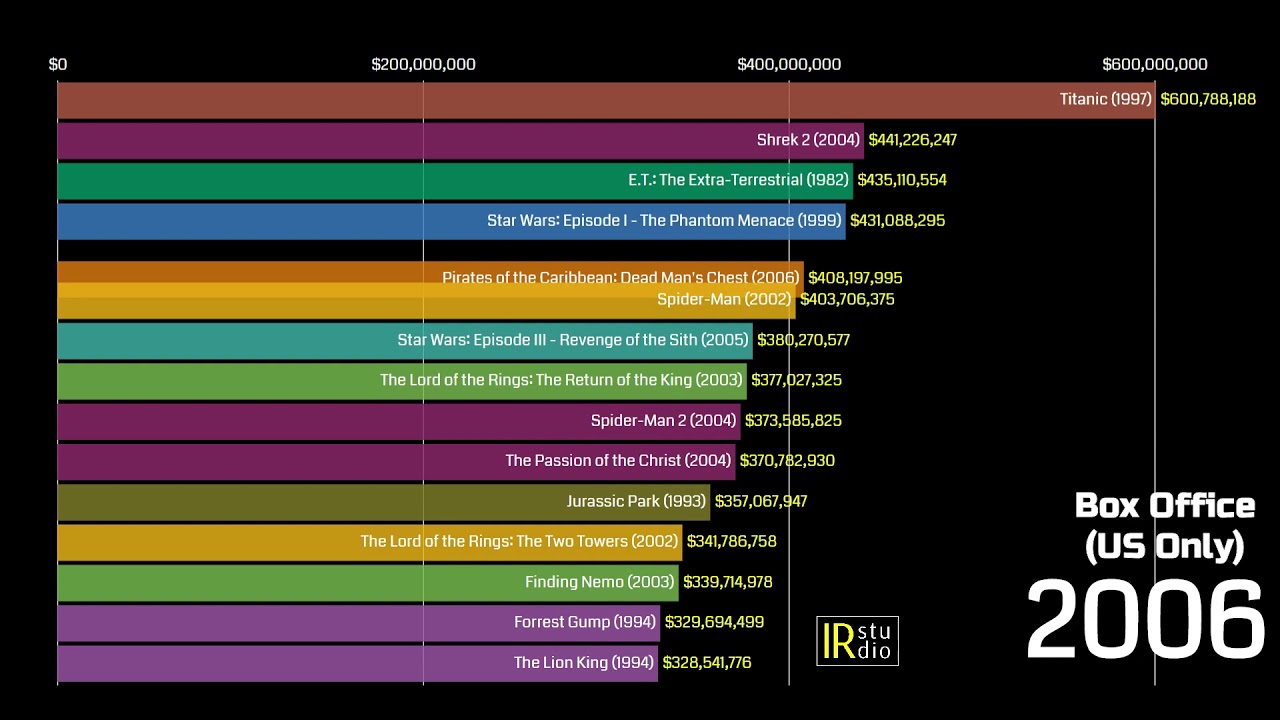Click The Passion of the Christ (2004) label

pos(618,461)
